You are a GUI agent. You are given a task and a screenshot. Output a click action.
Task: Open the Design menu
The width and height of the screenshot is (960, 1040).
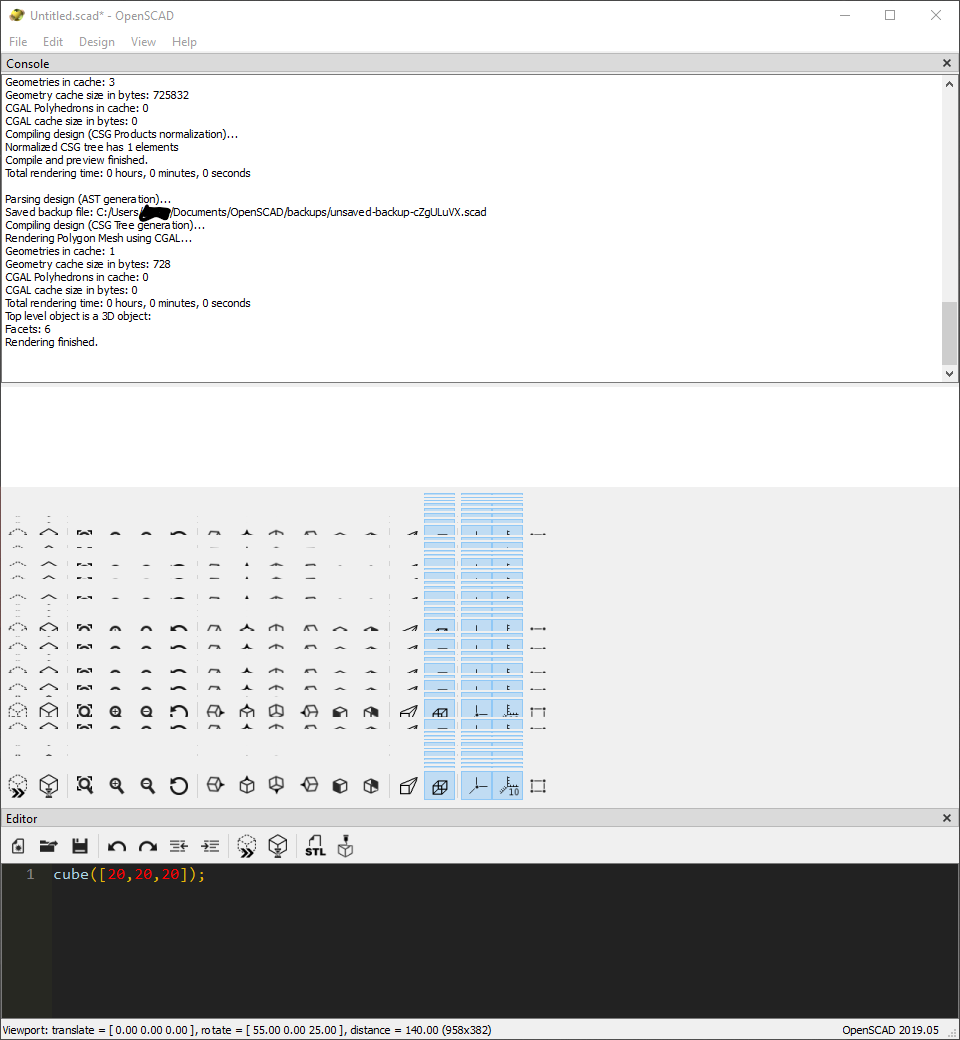96,41
